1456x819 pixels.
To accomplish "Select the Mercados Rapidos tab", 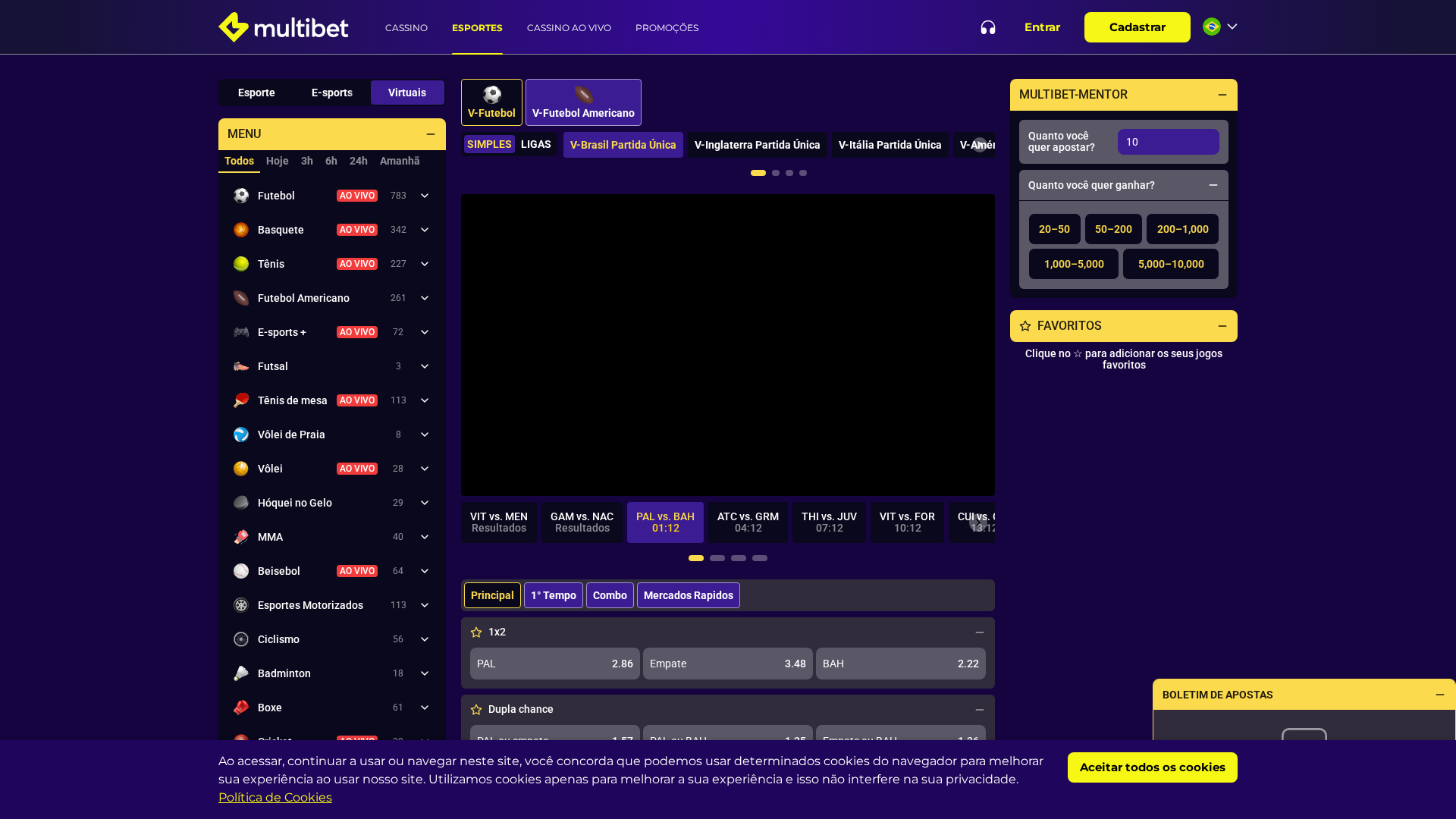I will 689,595.
